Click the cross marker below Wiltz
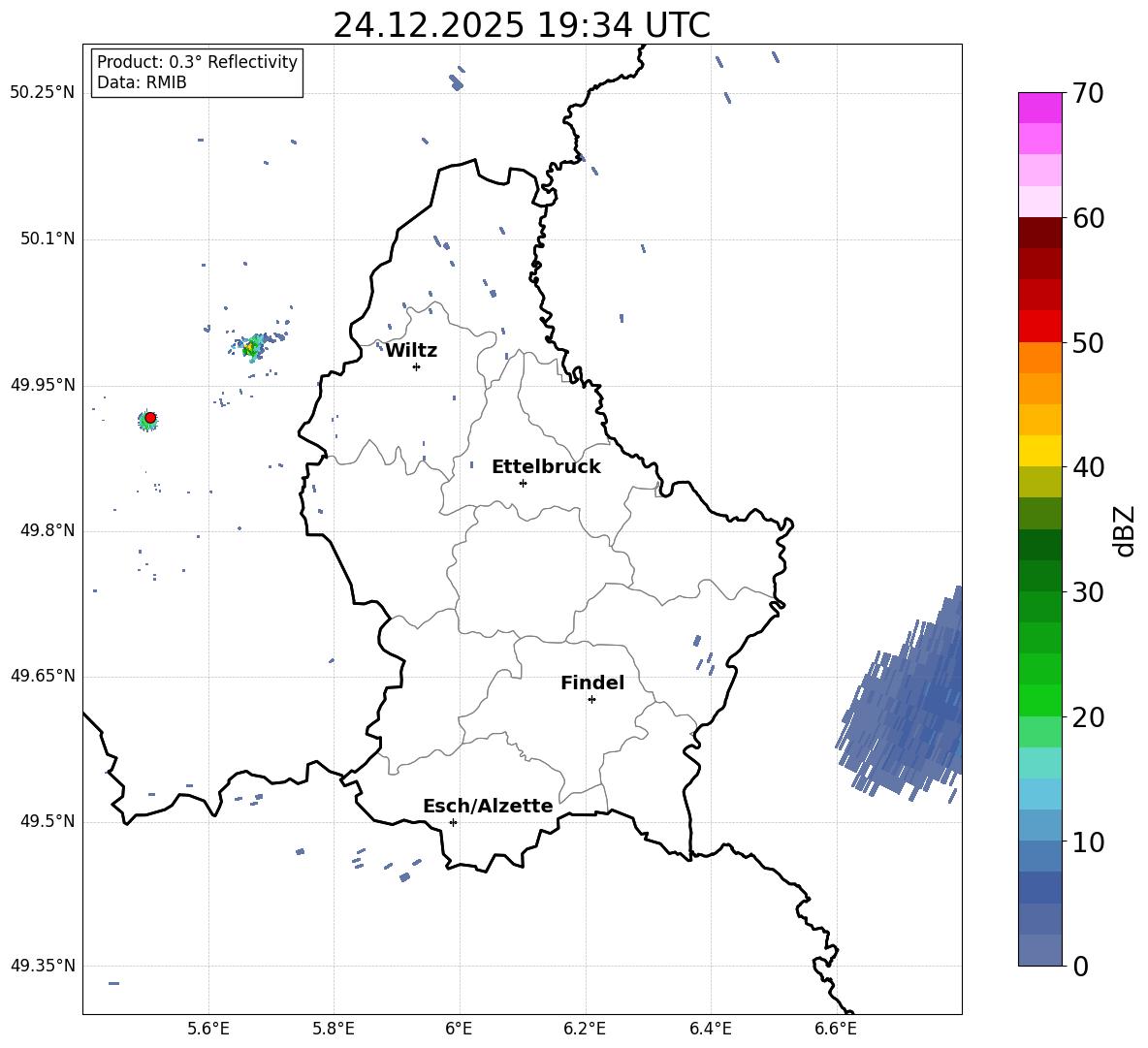The width and height of the screenshot is (1148, 1048). [x=417, y=366]
